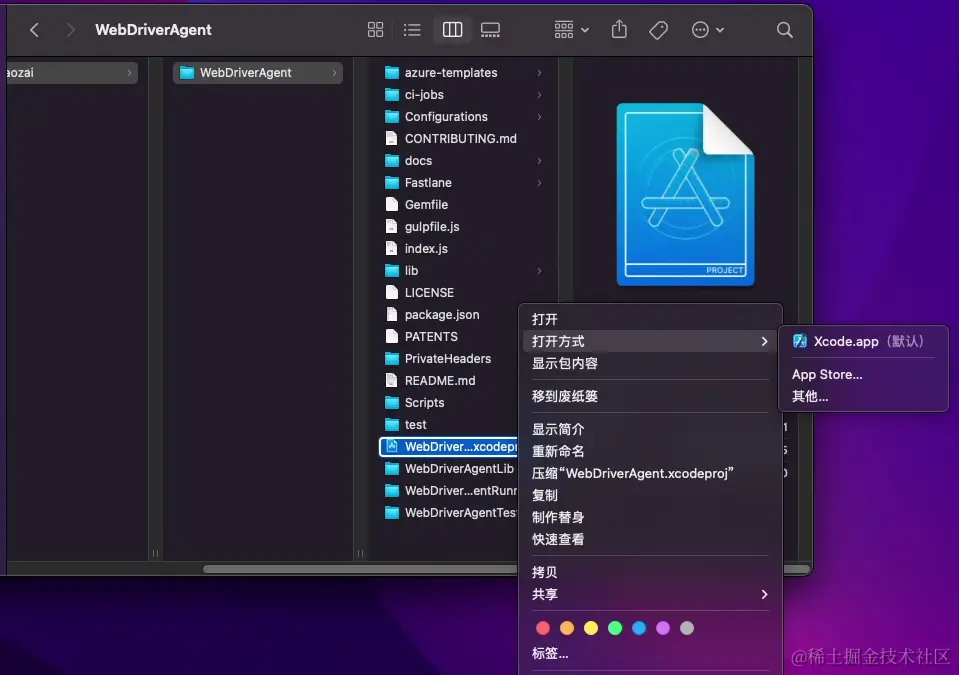
Task: Select the Fastlane folder icon
Action: tap(392, 183)
